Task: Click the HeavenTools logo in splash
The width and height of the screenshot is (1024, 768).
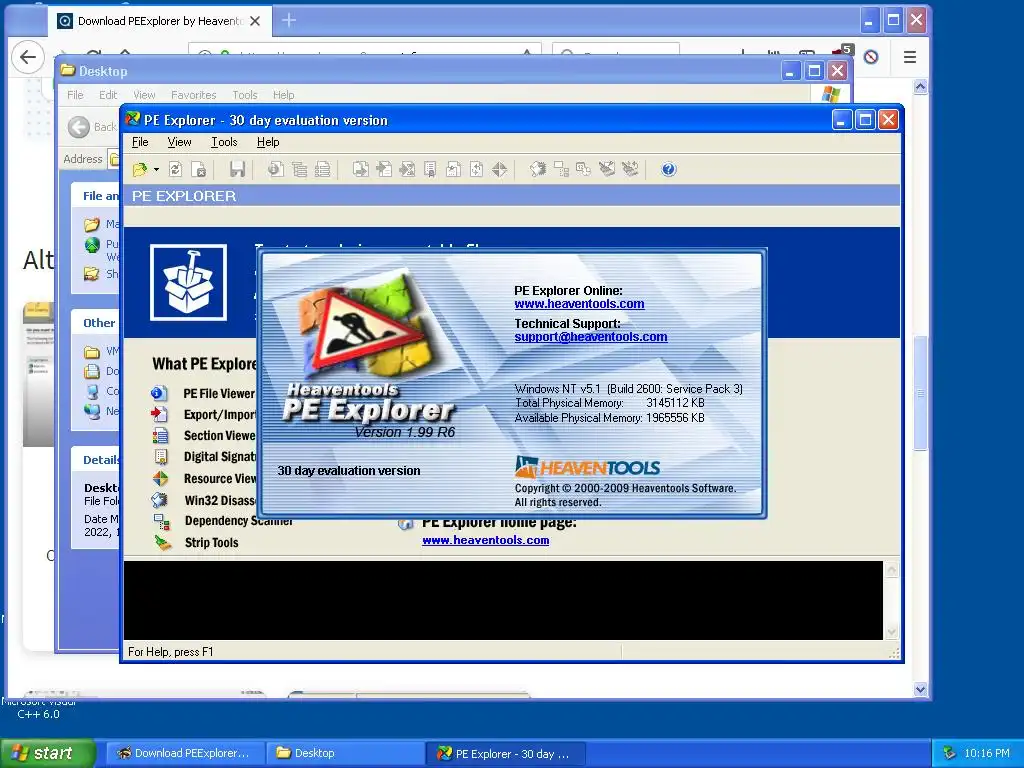Action: 587,467
